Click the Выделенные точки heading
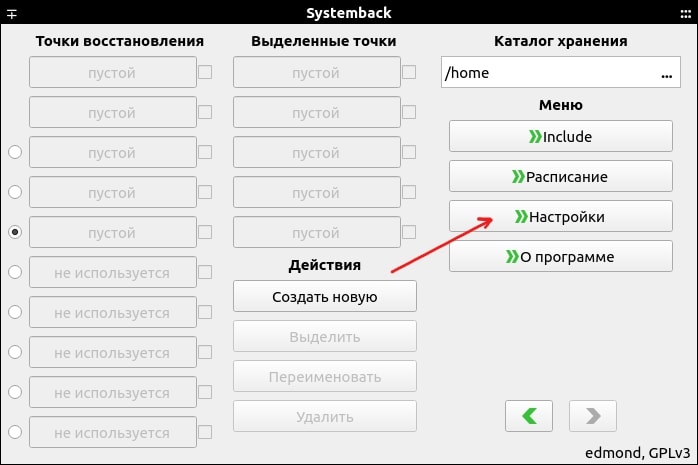Screen dimensions: 698x465 coord(324,41)
